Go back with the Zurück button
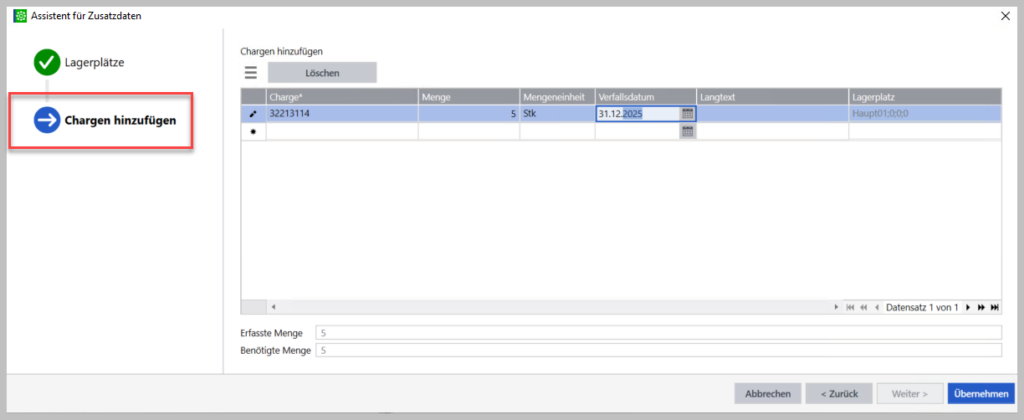Viewport: 1024px width, 420px height. click(838, 393)
